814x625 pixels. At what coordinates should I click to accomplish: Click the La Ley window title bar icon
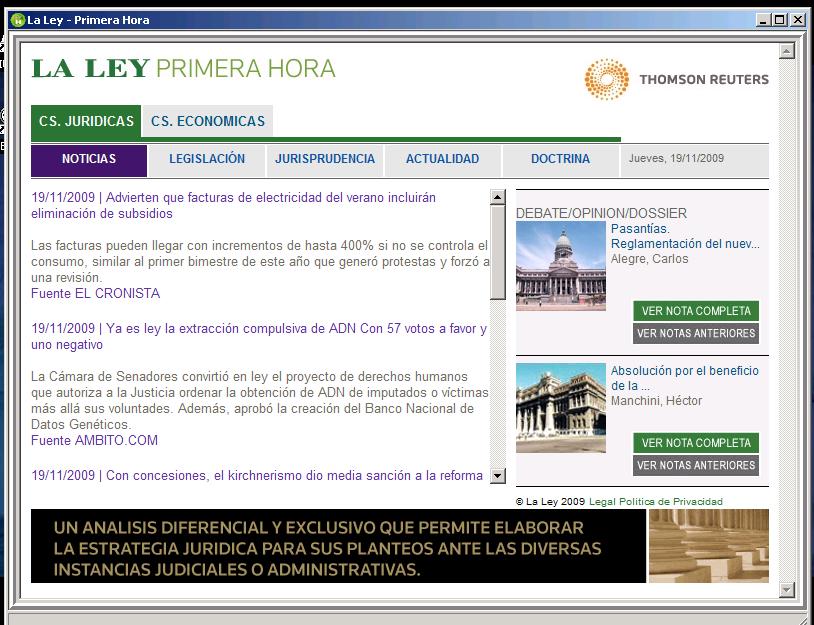click(x=18, y=20)
